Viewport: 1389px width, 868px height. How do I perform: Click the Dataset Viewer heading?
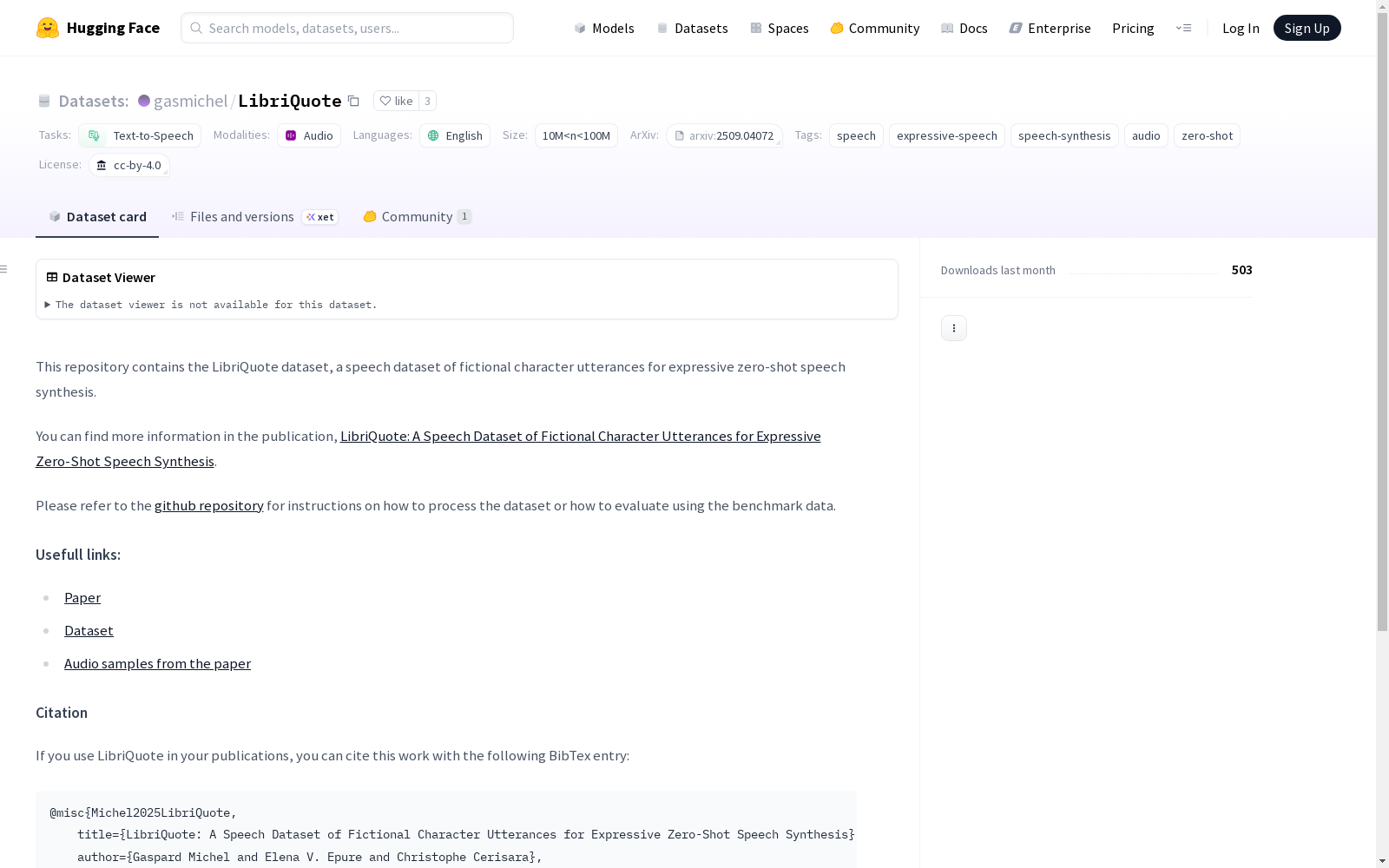pos(109,277)
